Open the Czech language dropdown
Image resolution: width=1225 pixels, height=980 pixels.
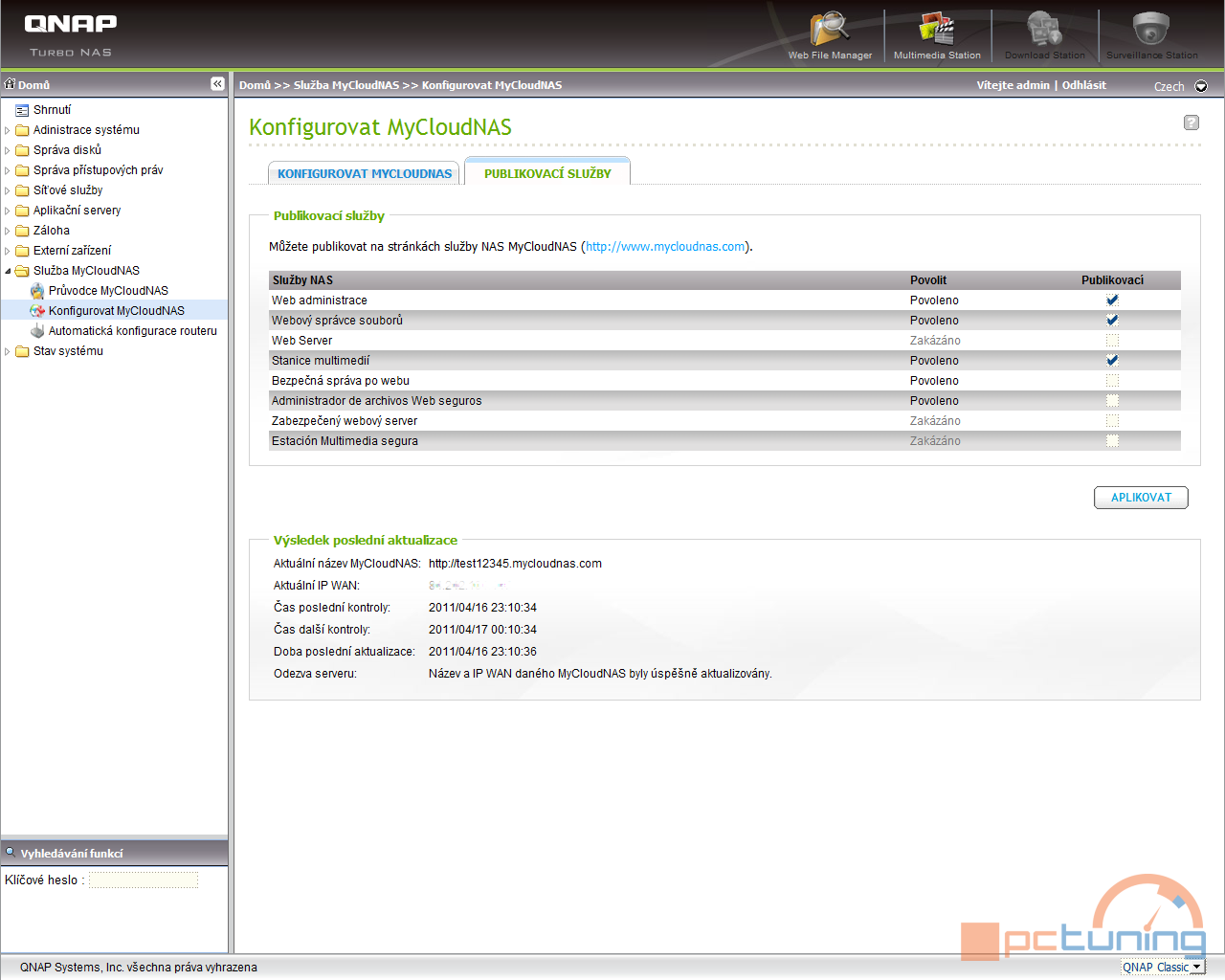pyautogui.click(x=1201, y=86)
